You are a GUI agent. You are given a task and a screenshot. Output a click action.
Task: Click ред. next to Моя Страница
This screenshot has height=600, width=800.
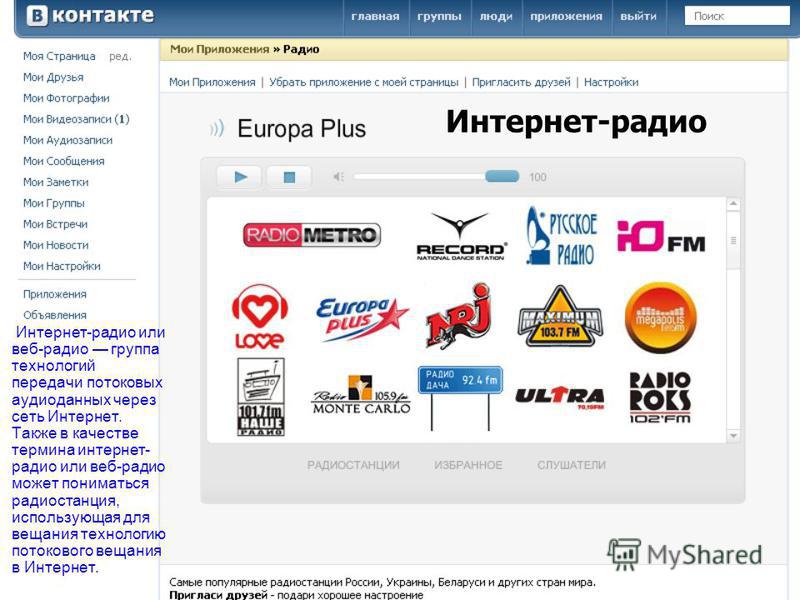[120, 57]
